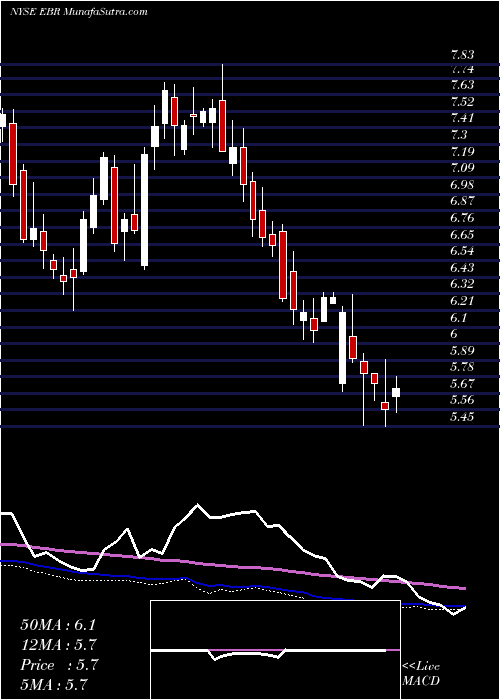Screen dimensions: 500x700
Task: Click the 7.41 price axis label
Action: pyautogui.click(x=462, y=118)
